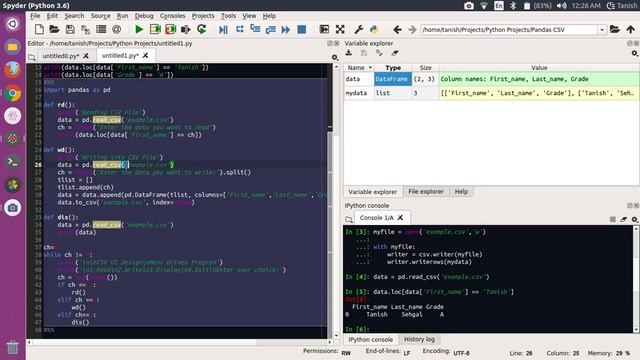The image size is (640, 360).
Task: Save the current file
Action: pyautogui.click(x=70, y=29)
